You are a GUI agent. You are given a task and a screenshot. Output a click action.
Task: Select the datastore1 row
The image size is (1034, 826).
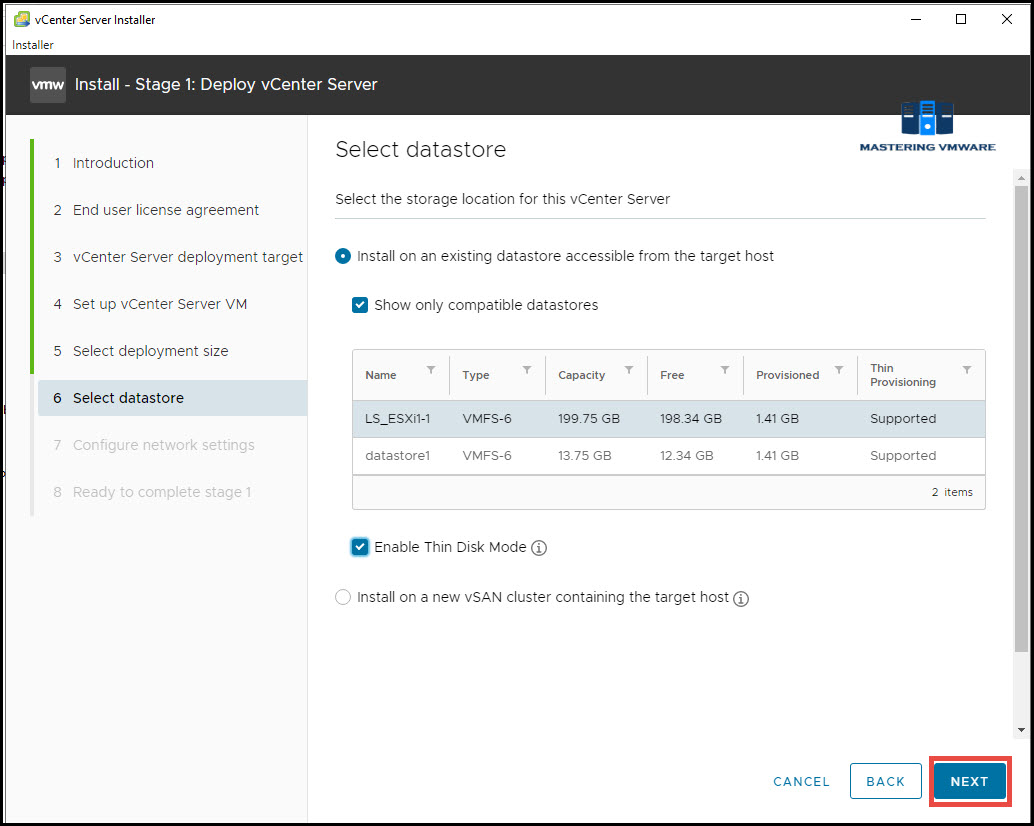click(x=669, y=456)
